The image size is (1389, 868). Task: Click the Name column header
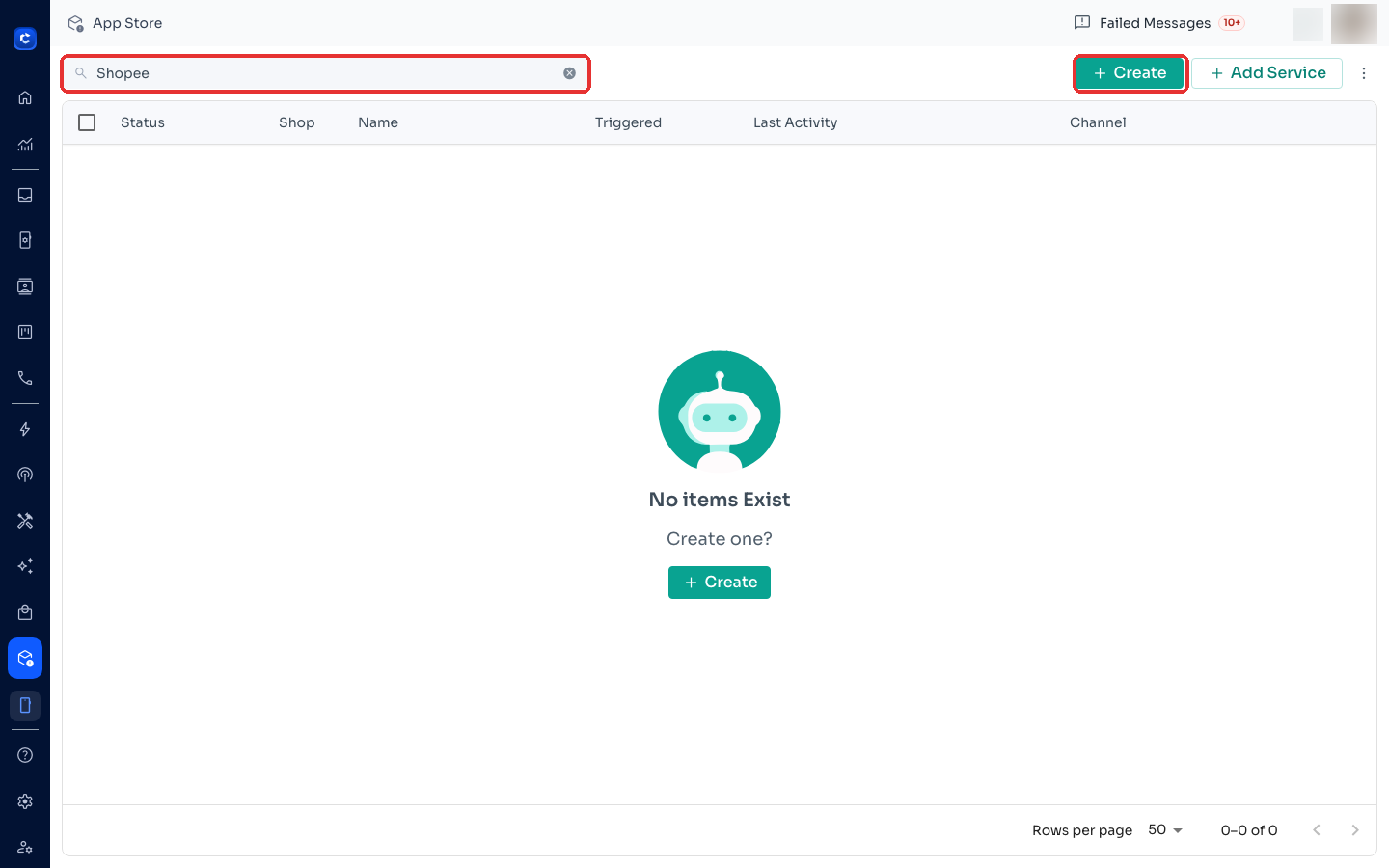pos(378,122)
